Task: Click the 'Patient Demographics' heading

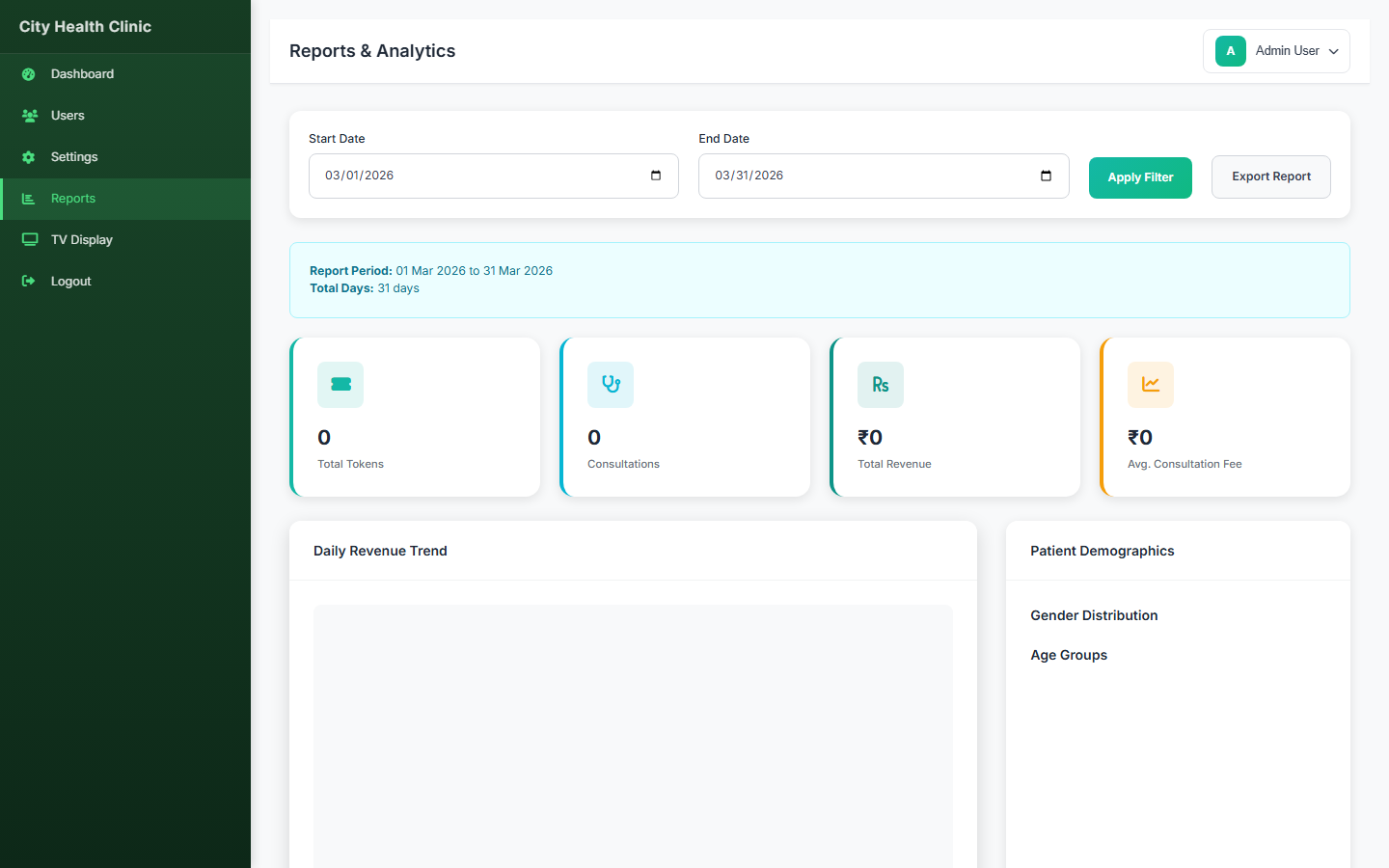Action: 1103,551
